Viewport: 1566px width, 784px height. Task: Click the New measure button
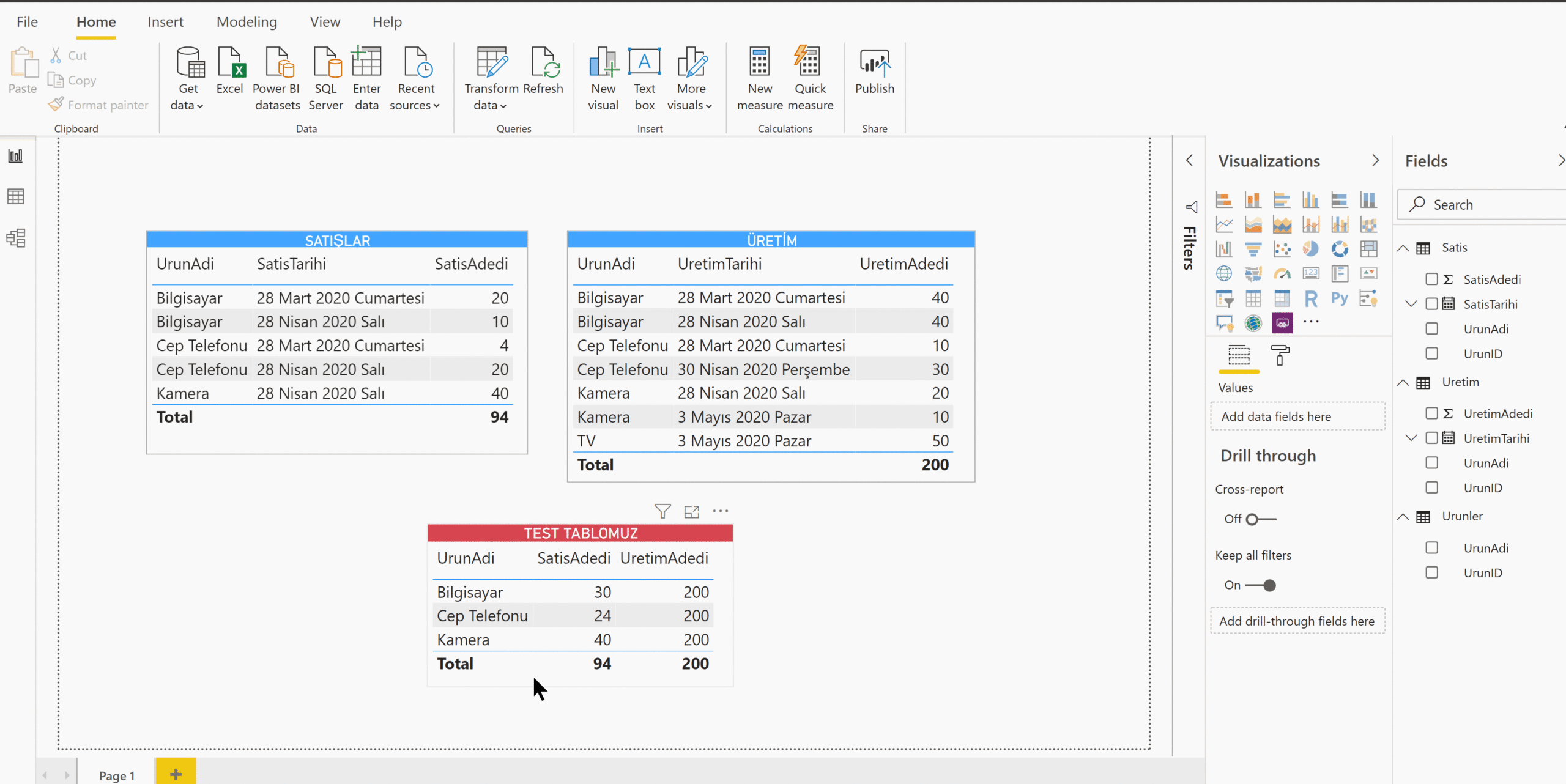(x=760, y=78)
